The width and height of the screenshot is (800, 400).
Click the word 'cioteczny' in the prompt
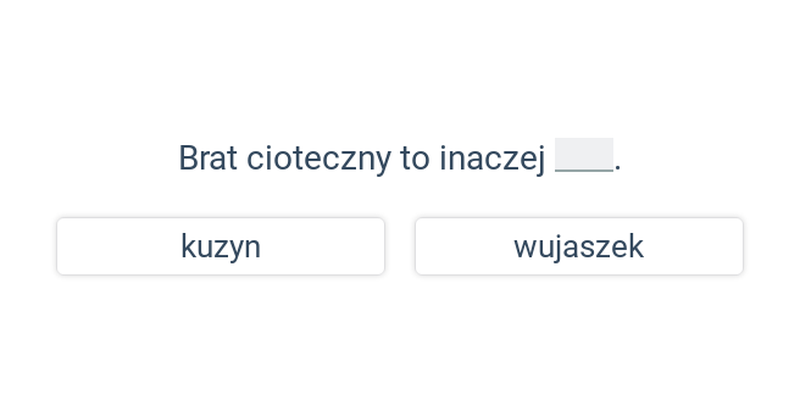319,159
